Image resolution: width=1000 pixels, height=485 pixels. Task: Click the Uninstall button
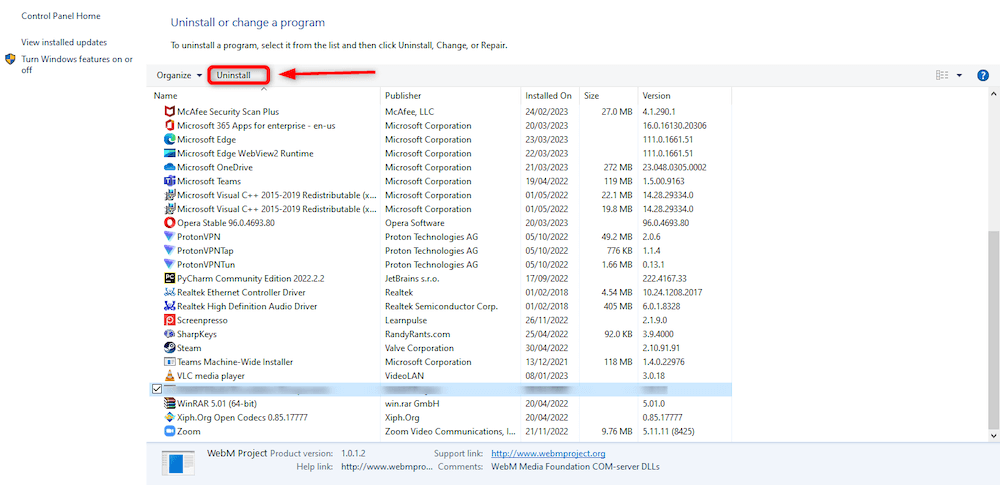[233, 75]
